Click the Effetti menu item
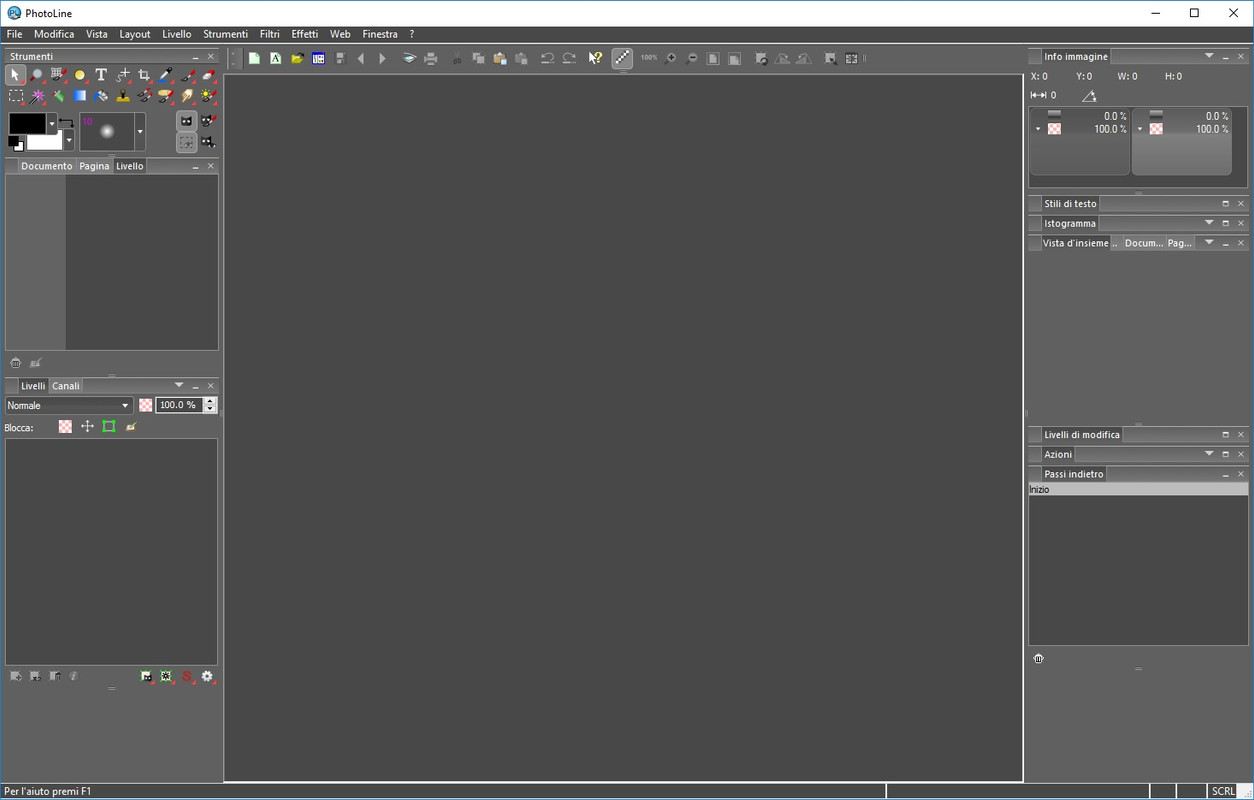The height and width of the screenshot is (800, 1254). pos(305,34)
